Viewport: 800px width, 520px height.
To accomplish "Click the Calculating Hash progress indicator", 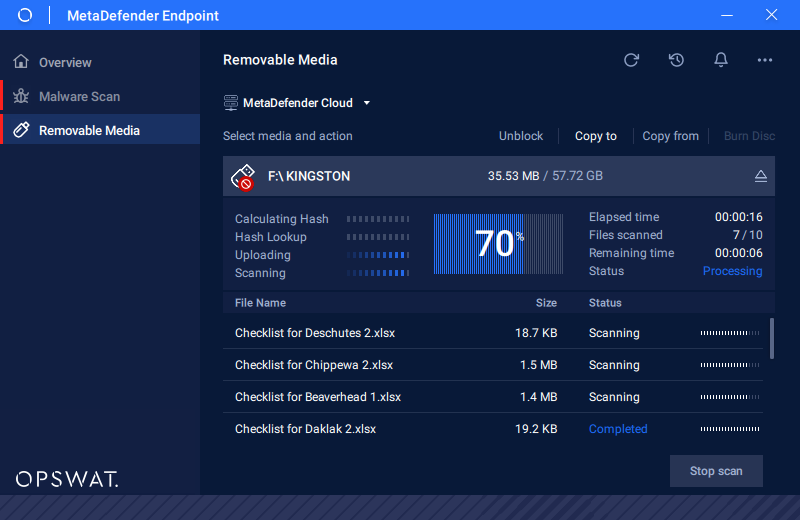I will click(378, 219).
